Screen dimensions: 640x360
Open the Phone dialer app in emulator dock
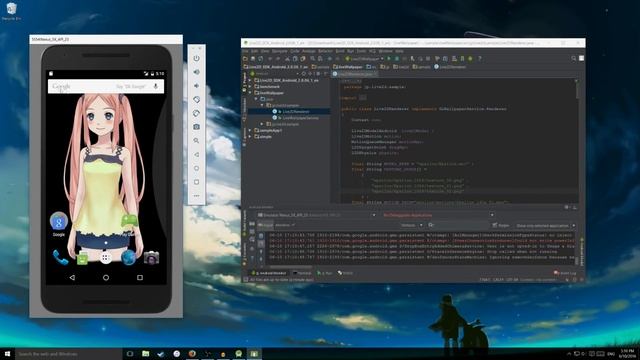pyautogui.click(x=60, y=258)
